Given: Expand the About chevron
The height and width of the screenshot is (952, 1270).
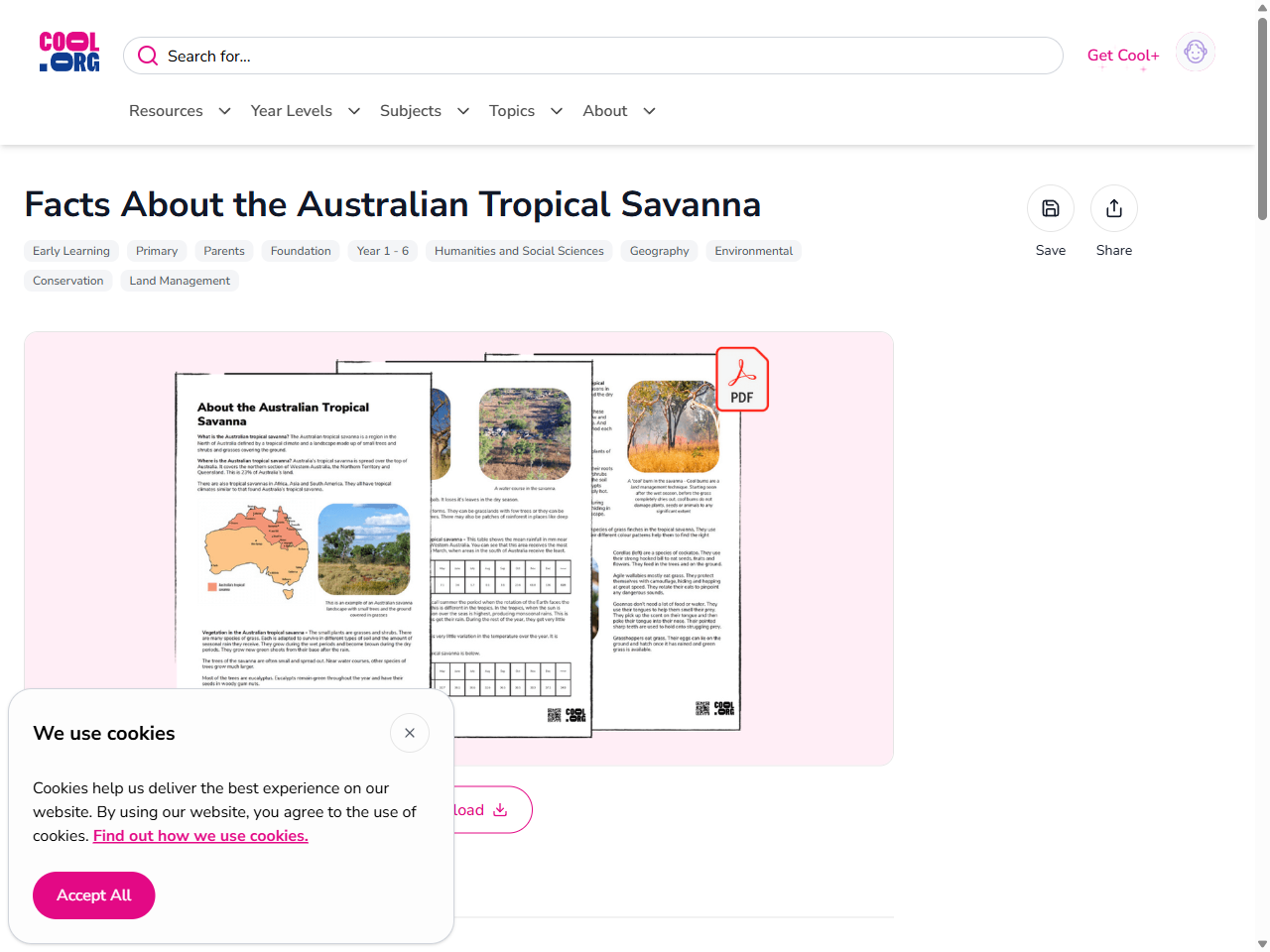Looking at the screenshot, I should [650, 111].
